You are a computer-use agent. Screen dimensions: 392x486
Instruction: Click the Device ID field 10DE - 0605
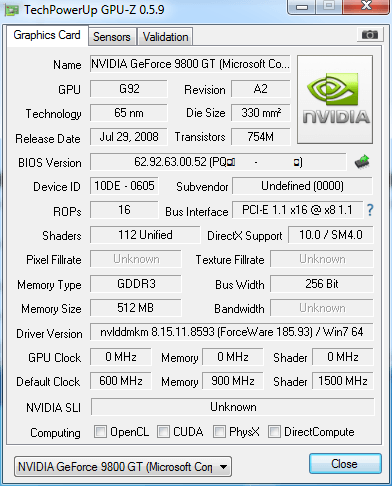pos(124,186)
